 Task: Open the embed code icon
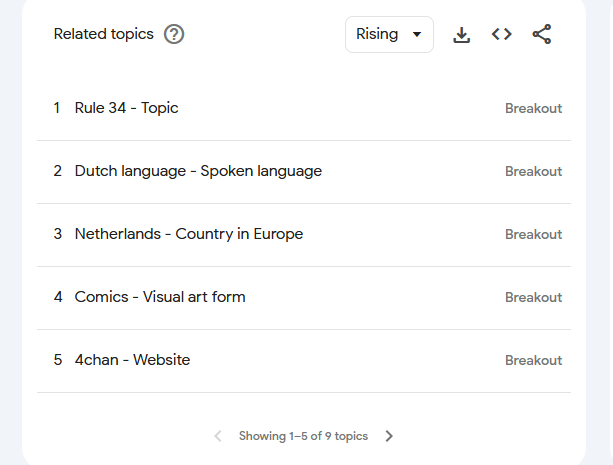click(501, 34)
